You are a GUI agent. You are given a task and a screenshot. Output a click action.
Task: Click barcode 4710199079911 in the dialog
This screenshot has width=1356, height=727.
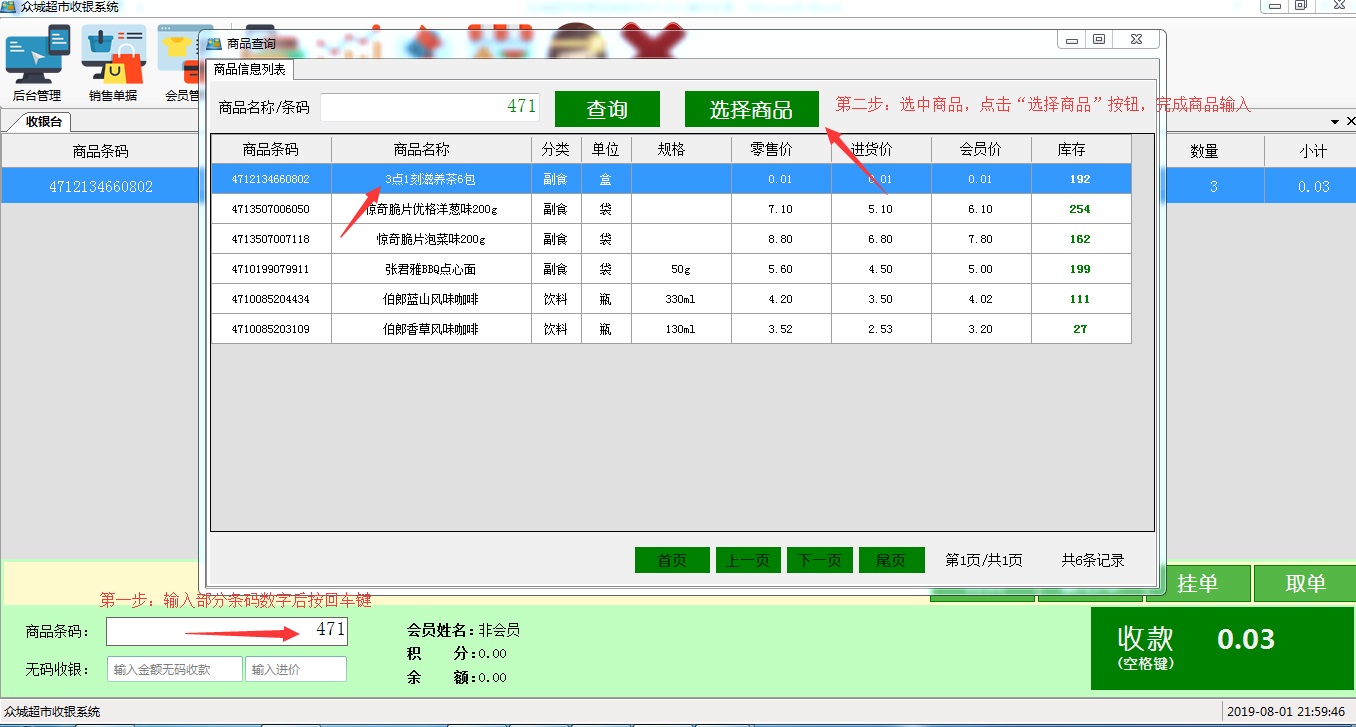click(x=271, y=269)
